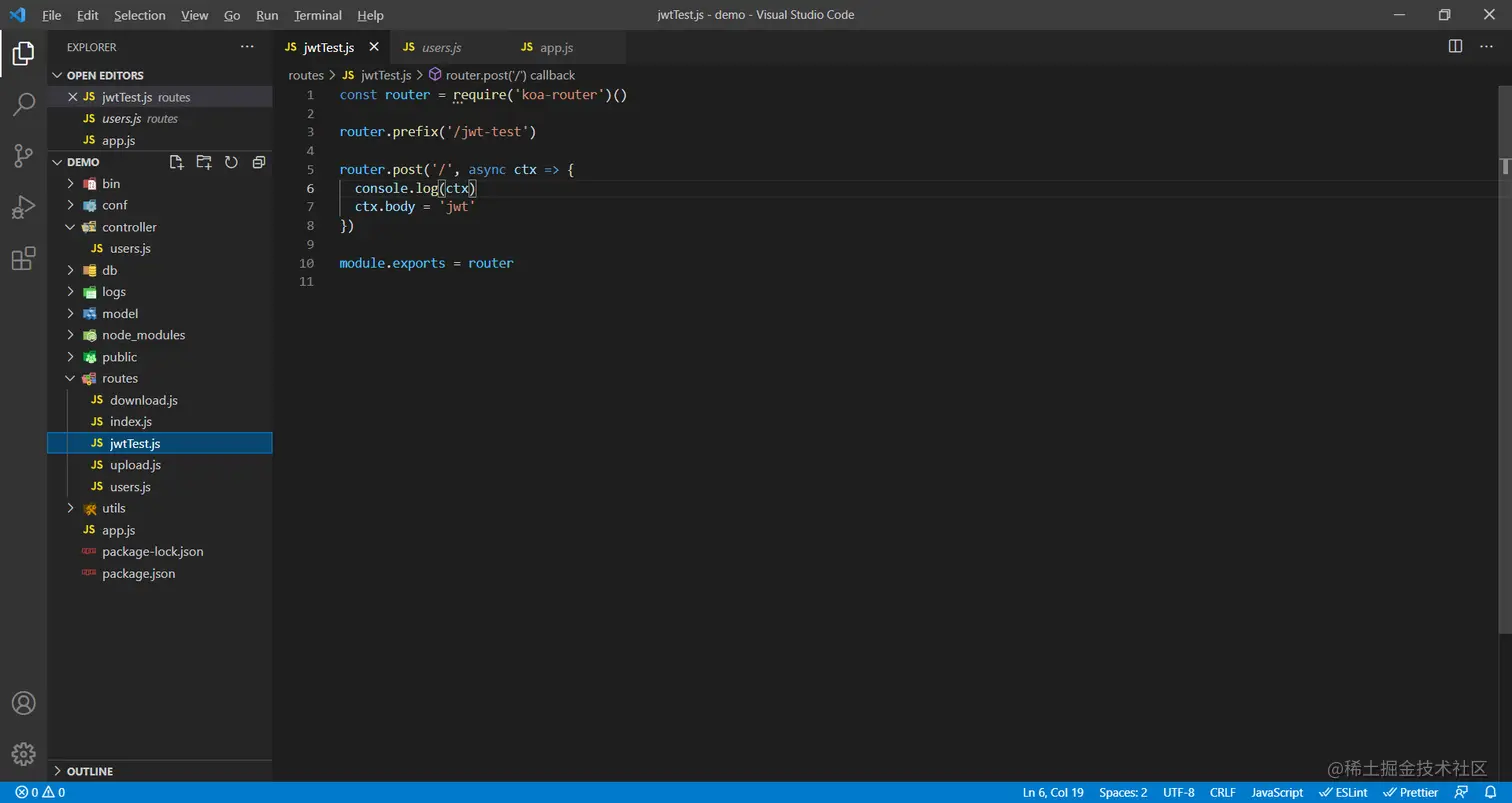This screenshot has height=803, width=1512.
Task: Open upload.js in routes folder
Action: [160, 465]
